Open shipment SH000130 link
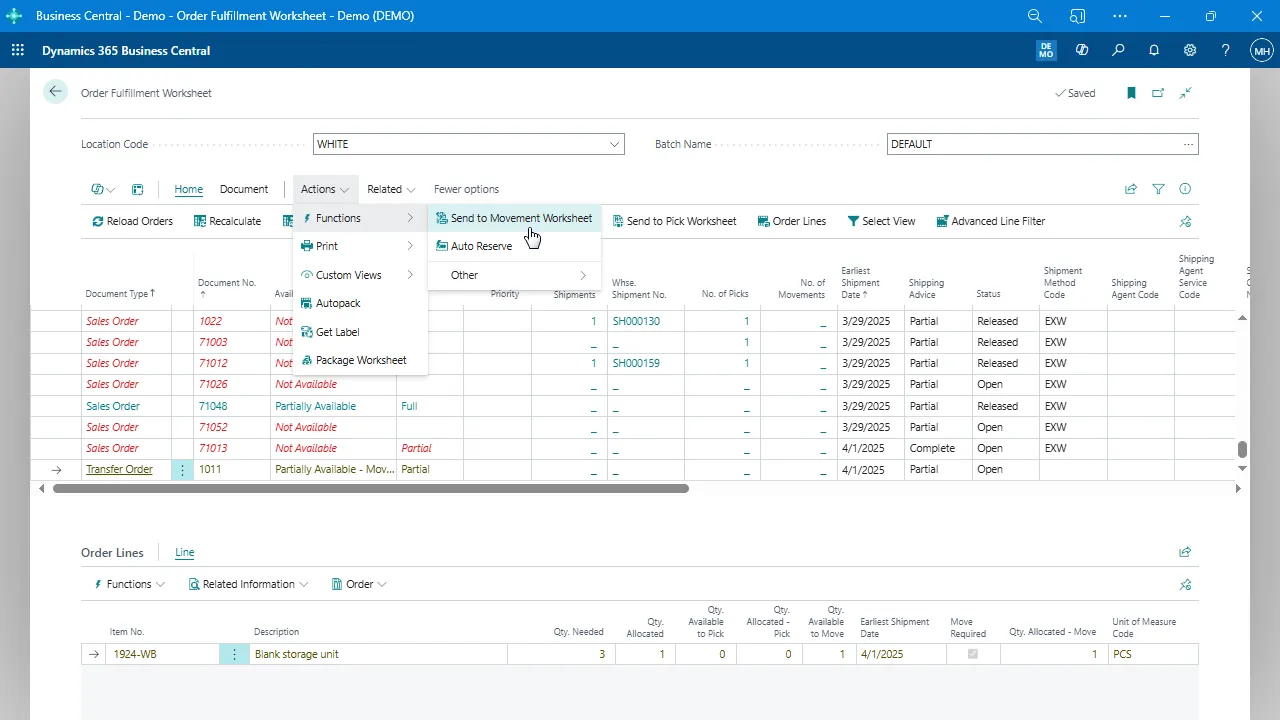This screenshot has height=720, width=1280. click(636, 321)
